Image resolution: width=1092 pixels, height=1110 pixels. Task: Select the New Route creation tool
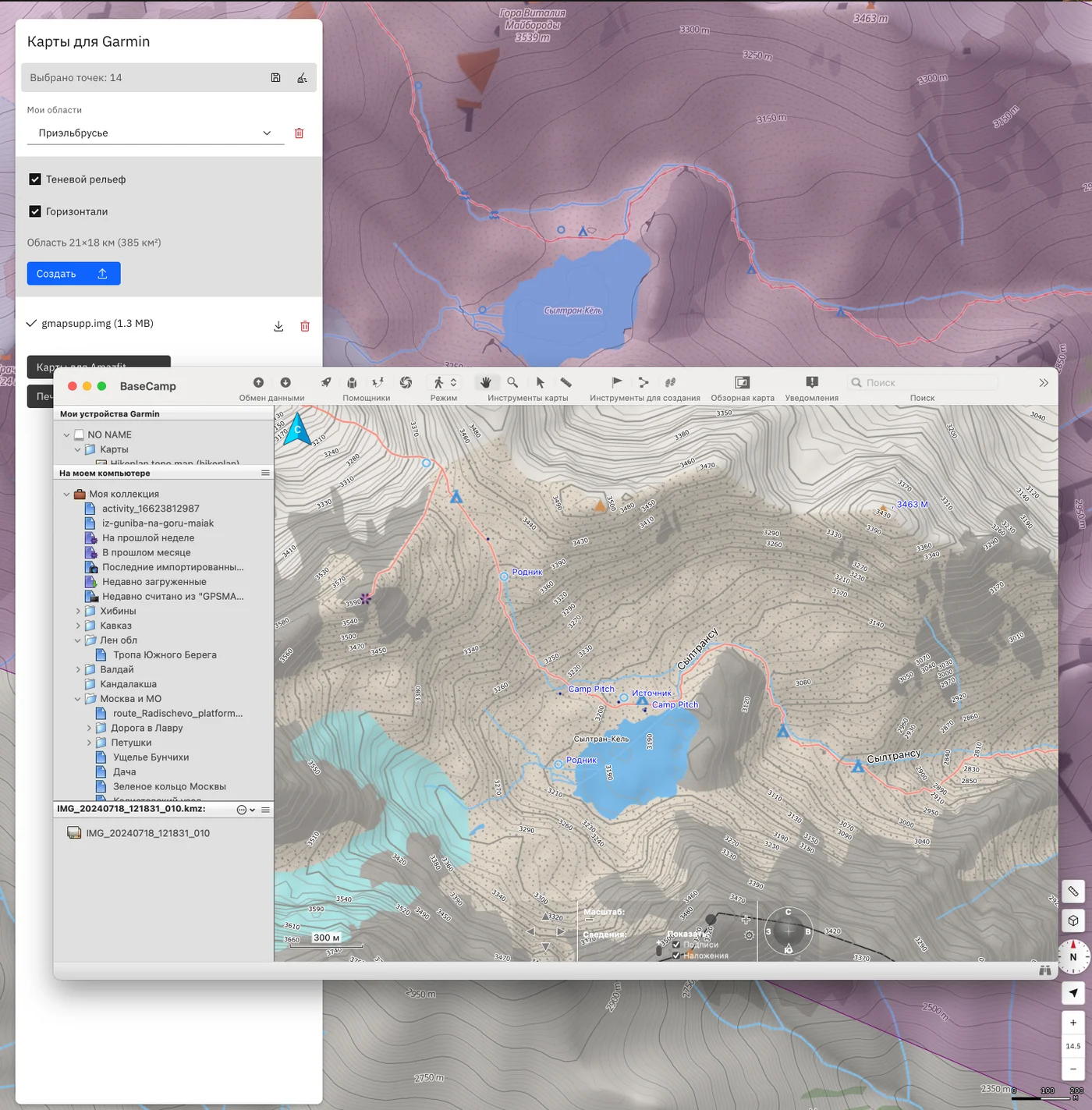pyautogui.click(x=643, y=382)
